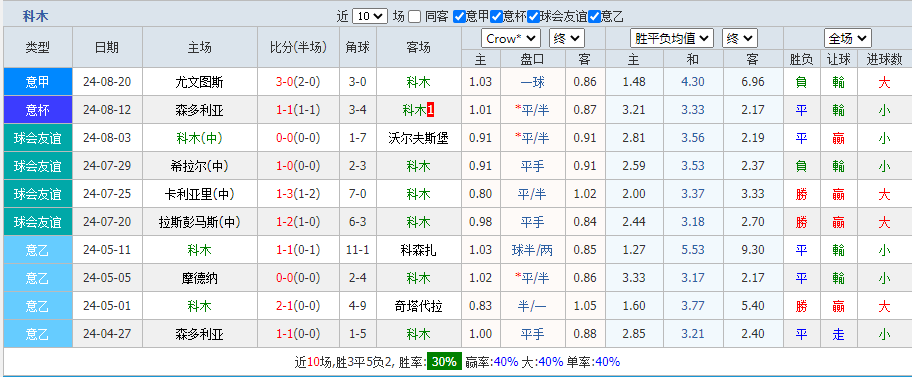The height and width of the screenshot is (377, 912).
Task: Open the 胜平负均值 dropdown
Action: [672, 39]
